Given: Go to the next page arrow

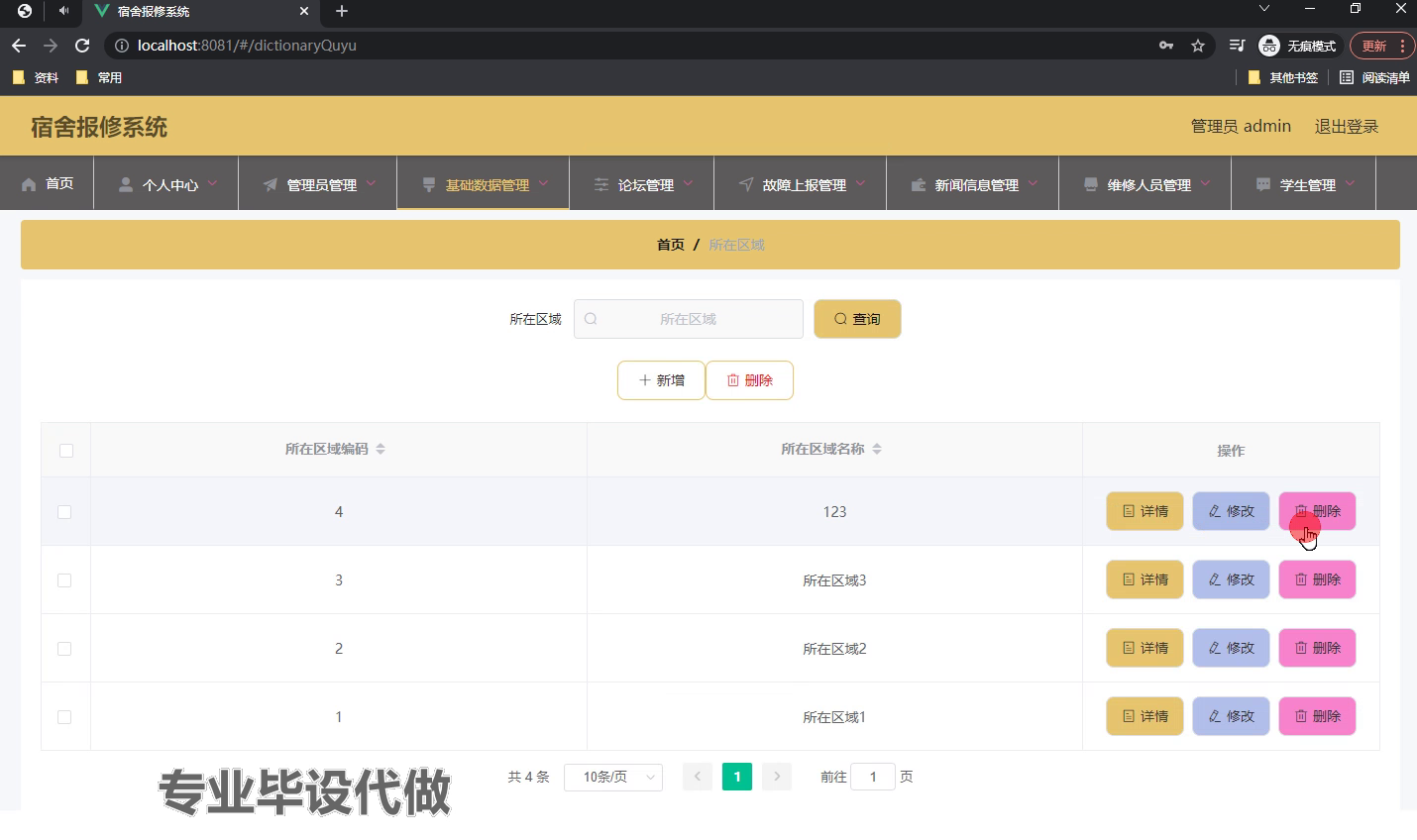Looking at the screenshot, I should tap(777, 778).
